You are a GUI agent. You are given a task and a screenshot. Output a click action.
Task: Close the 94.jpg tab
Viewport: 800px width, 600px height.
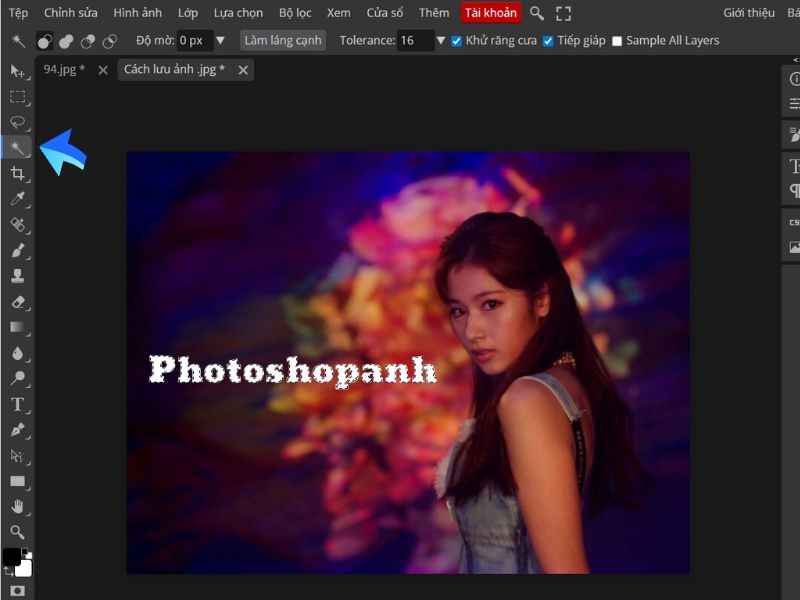pyautogui.click(x=103, y=70)
